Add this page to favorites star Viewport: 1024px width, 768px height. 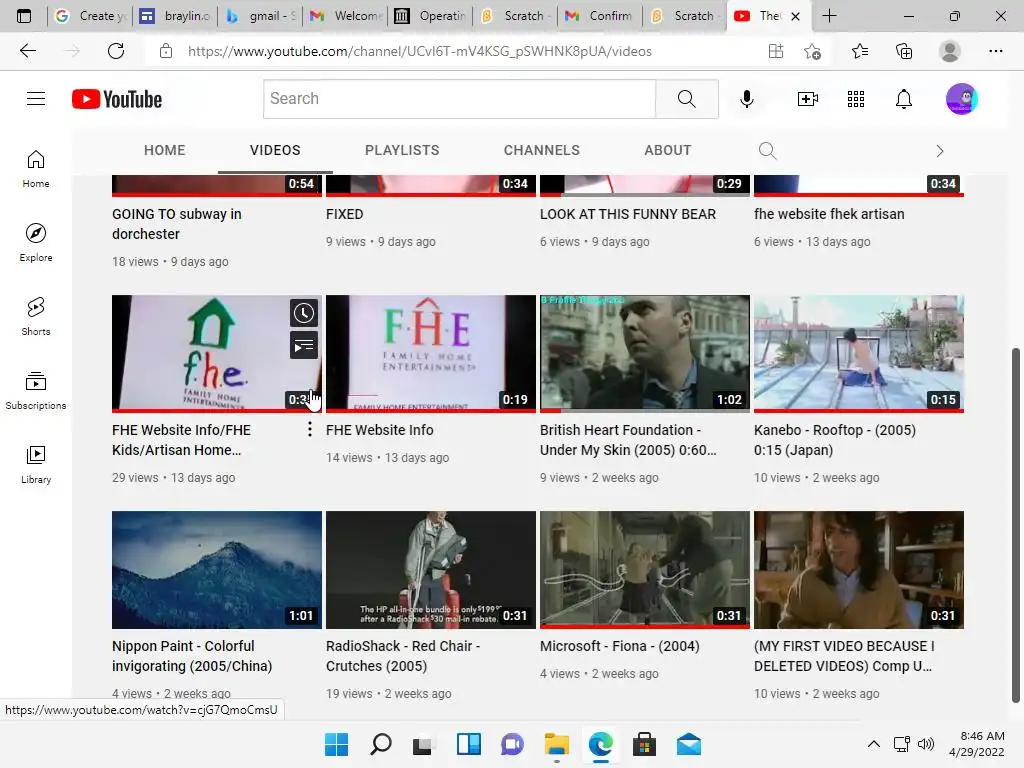click(x=812, y=51)
